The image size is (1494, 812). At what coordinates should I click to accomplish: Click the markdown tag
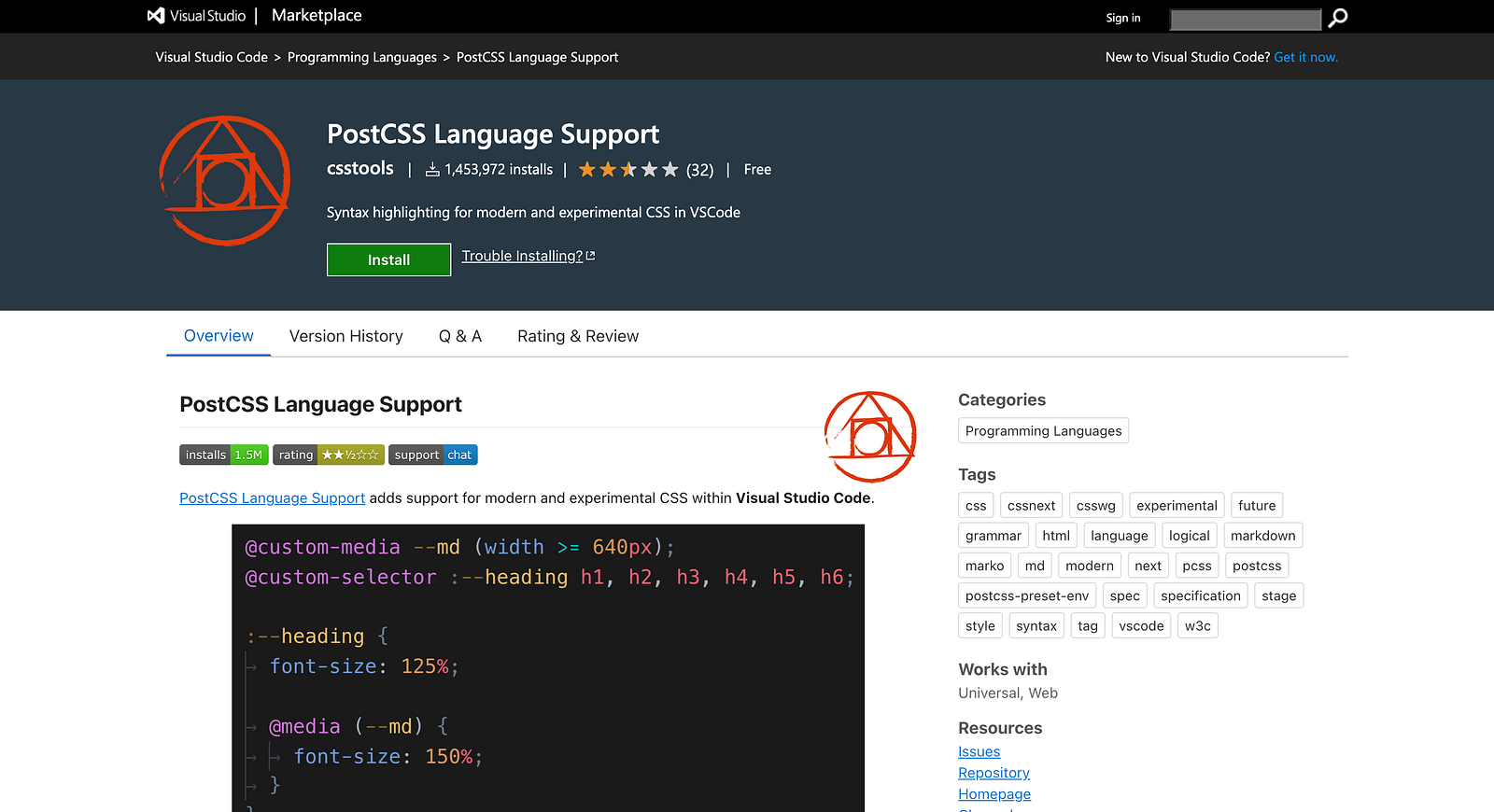pos(1263,535)
